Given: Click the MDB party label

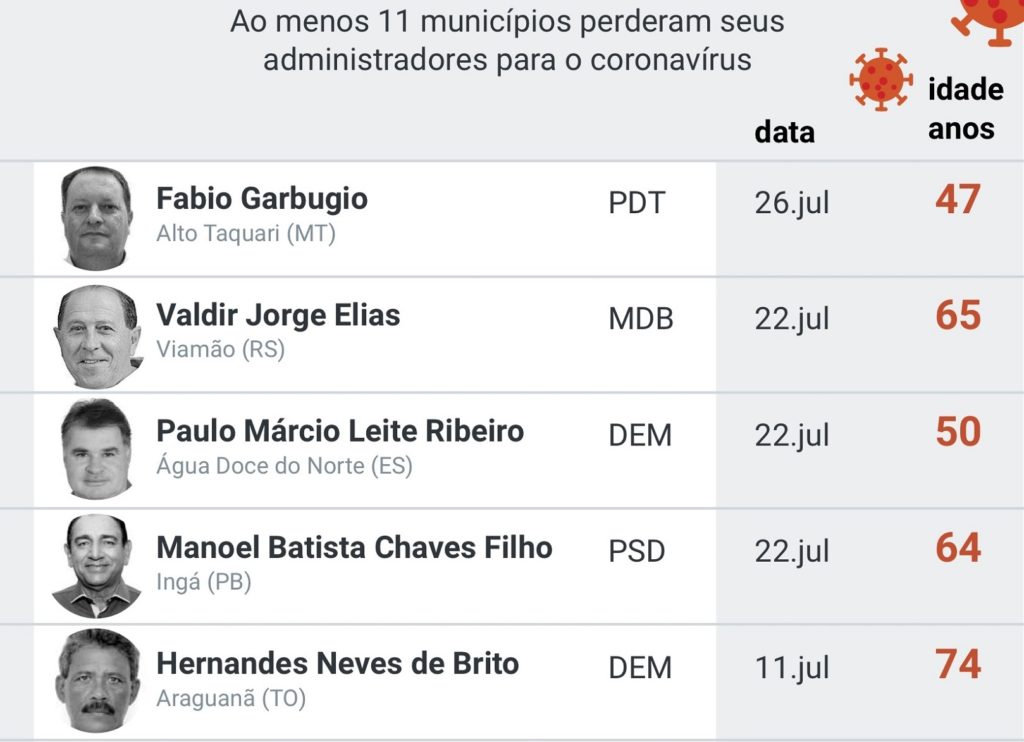Looking at the screenshot, I should click(x=641, y=319).
